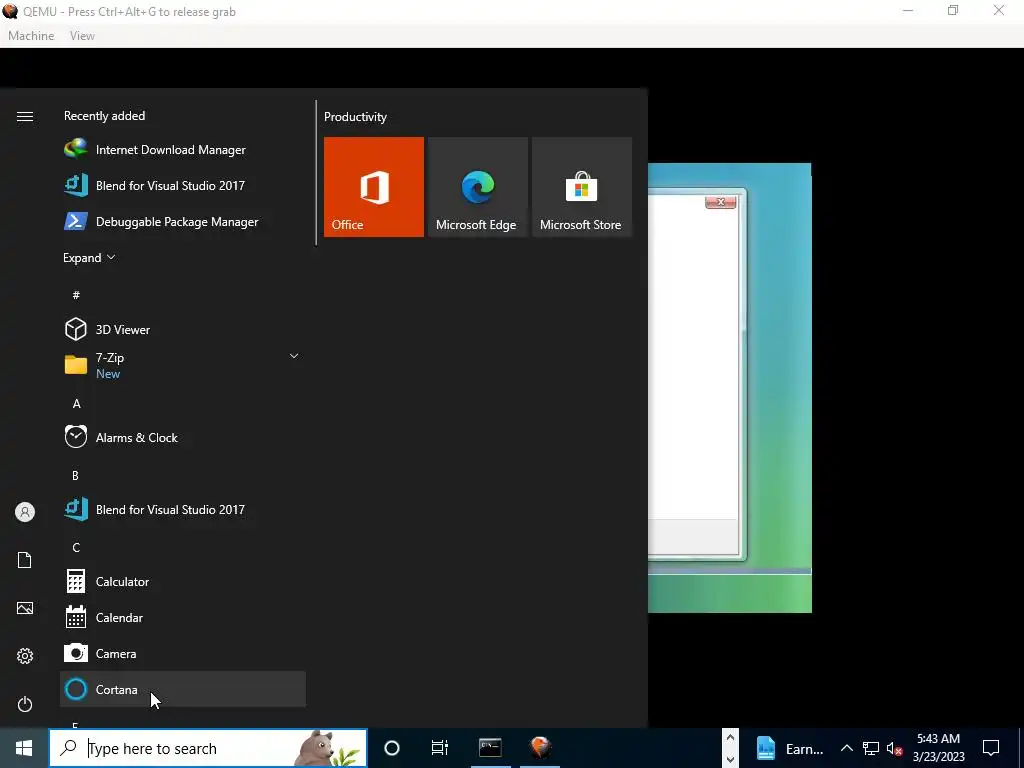Open the clock showing 5:43 AM
Image resolution: width=1024 pixels, height=768 pixels.
[x=938, y=748]
